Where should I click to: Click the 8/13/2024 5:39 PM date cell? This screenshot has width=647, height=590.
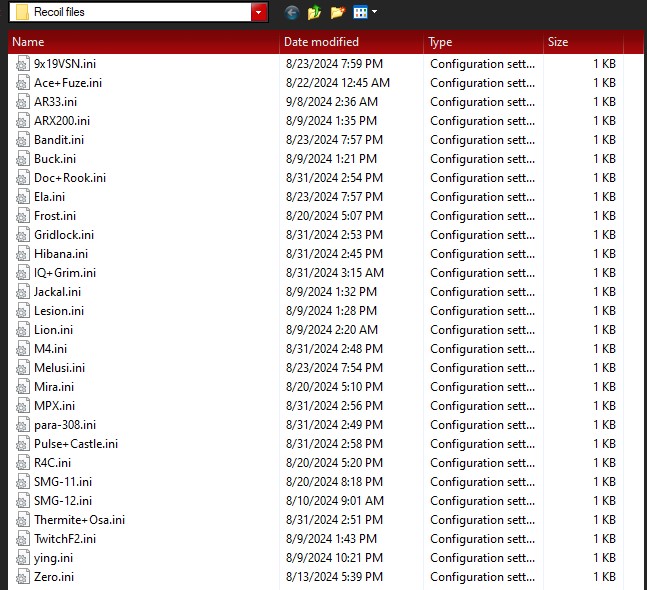334,576
